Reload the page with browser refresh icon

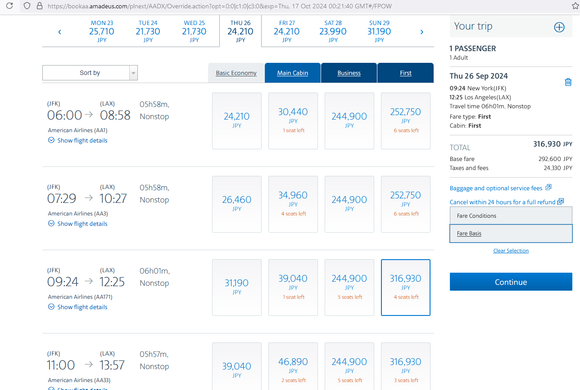pos(9,6)
